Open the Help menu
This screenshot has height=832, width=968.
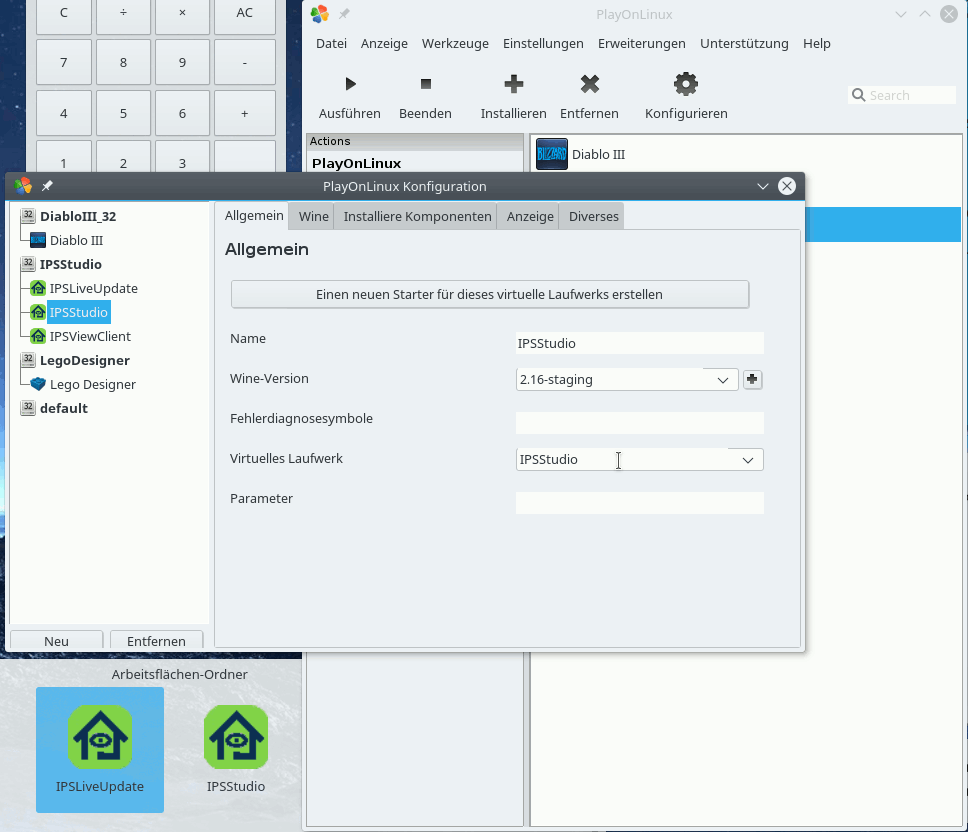click(816, 43)
